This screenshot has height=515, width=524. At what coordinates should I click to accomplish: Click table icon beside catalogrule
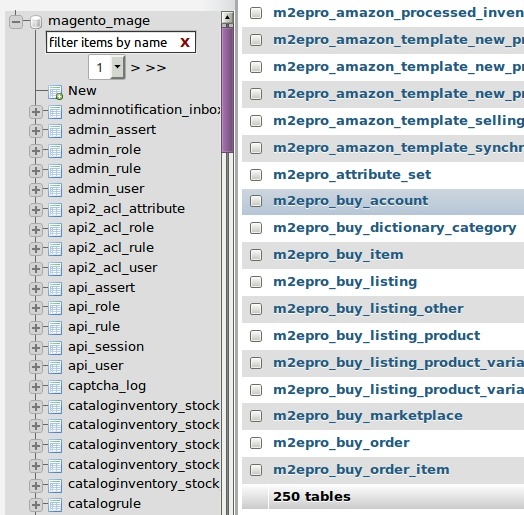[55, 505]
